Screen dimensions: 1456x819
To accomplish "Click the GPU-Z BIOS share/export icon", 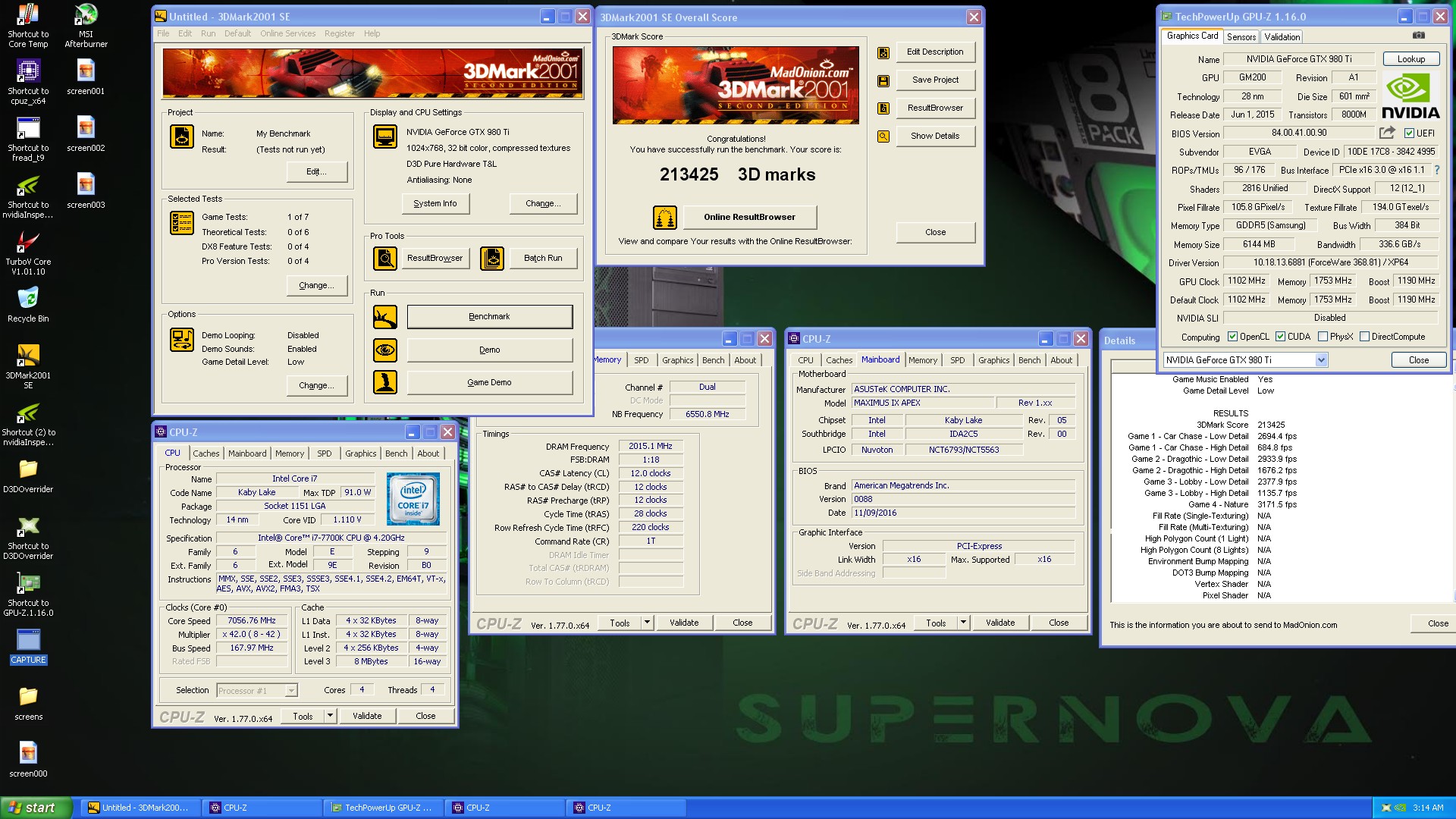I will tap(1387, 133).
